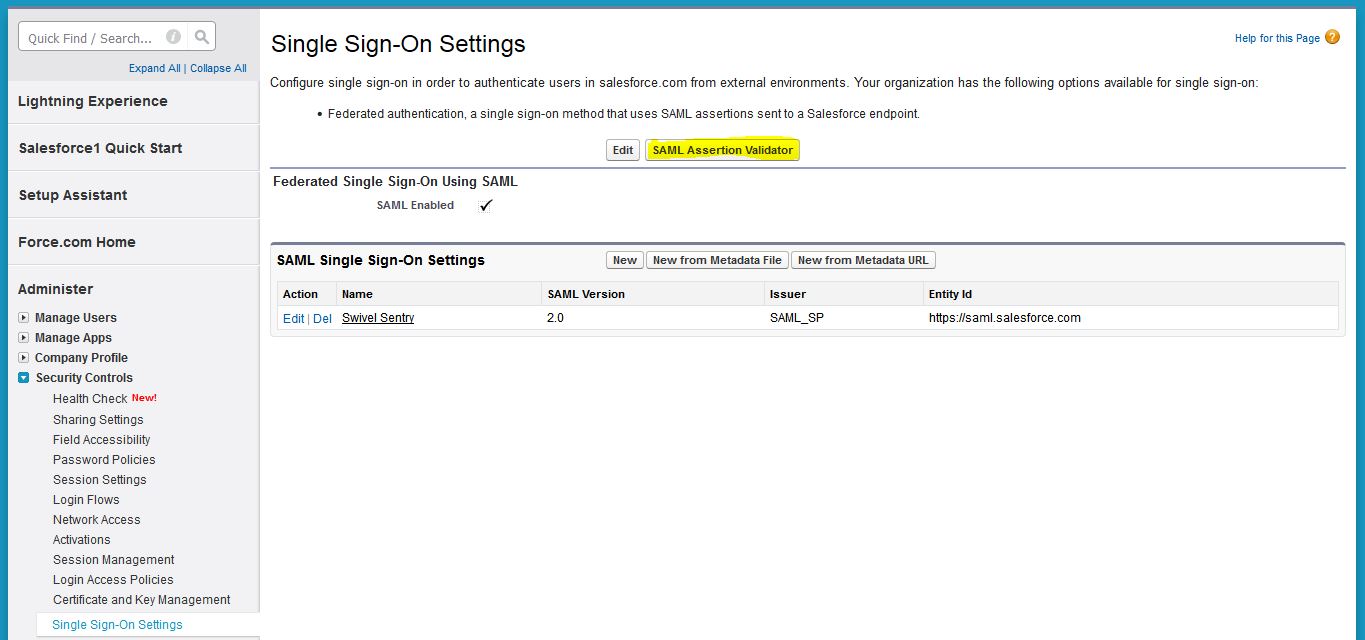Select Lightning Experience in the sidebar
Screen dimensions: 1365x640
tap(91, 101)
